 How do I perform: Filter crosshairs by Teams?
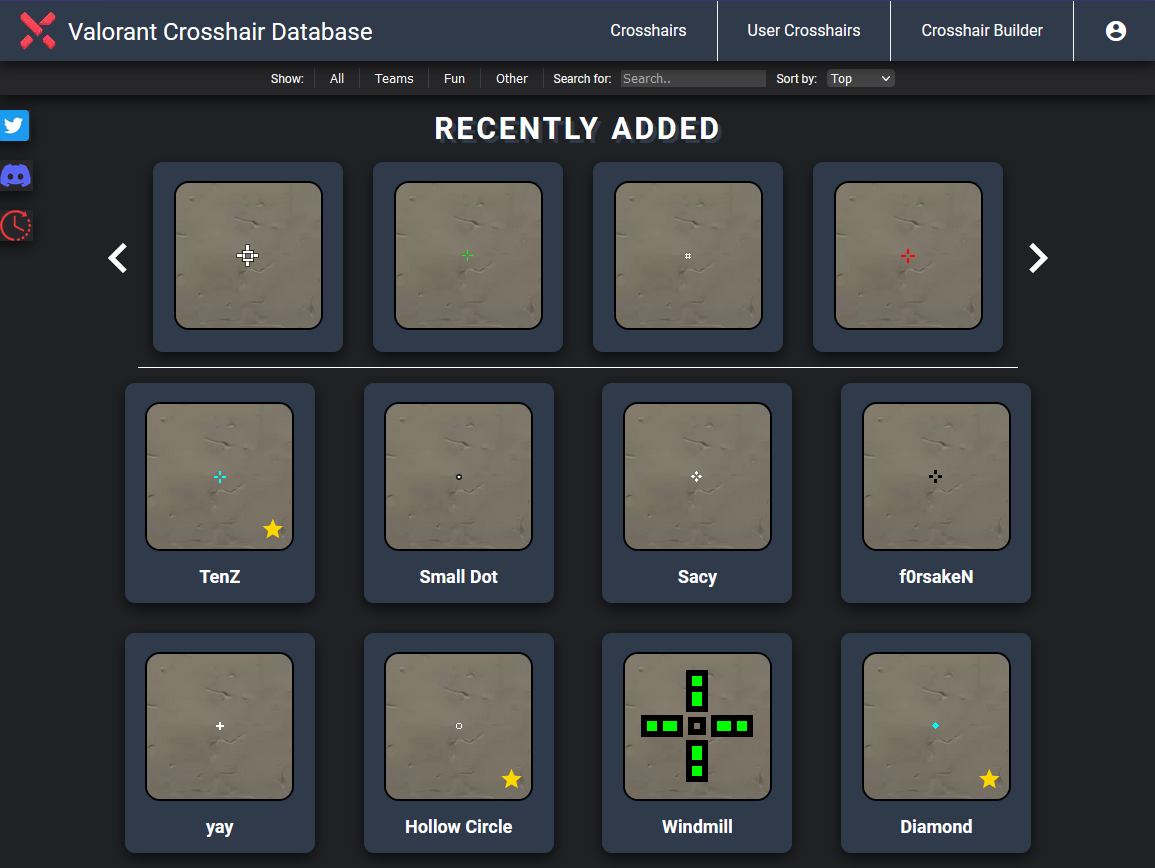click(394, 79)
